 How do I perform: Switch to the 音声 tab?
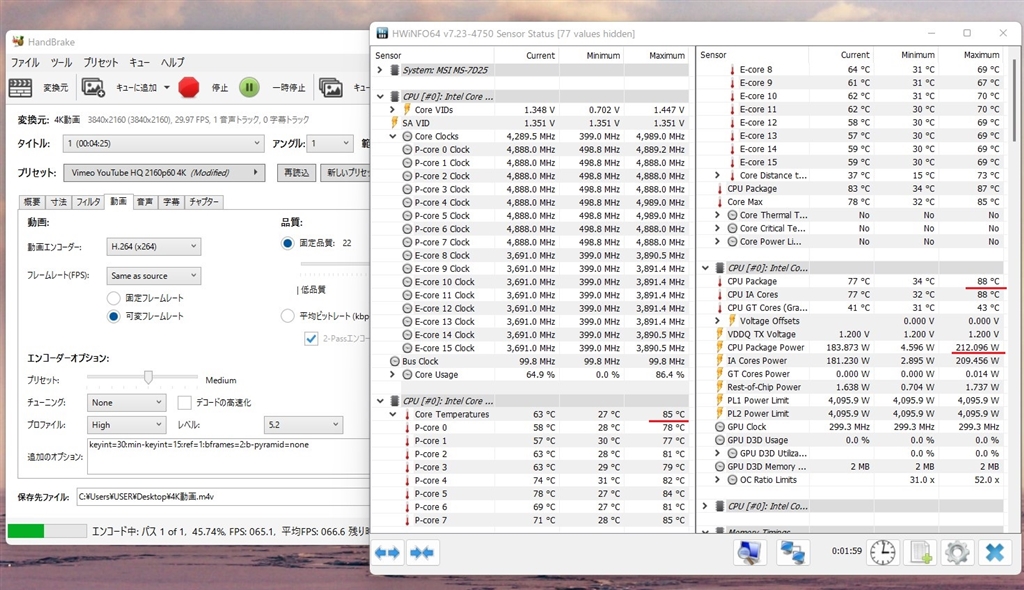(x=145, y=202)
